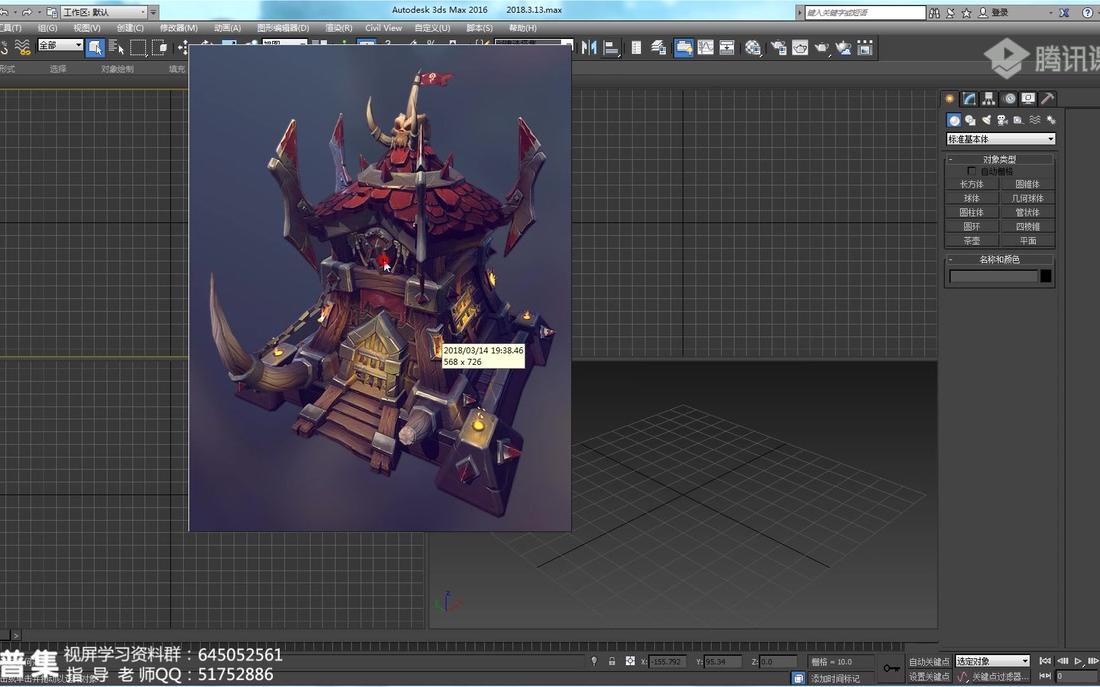Click the 球体 sphere creation button
The image size is (1100, 687).
(x=971, y=198)
